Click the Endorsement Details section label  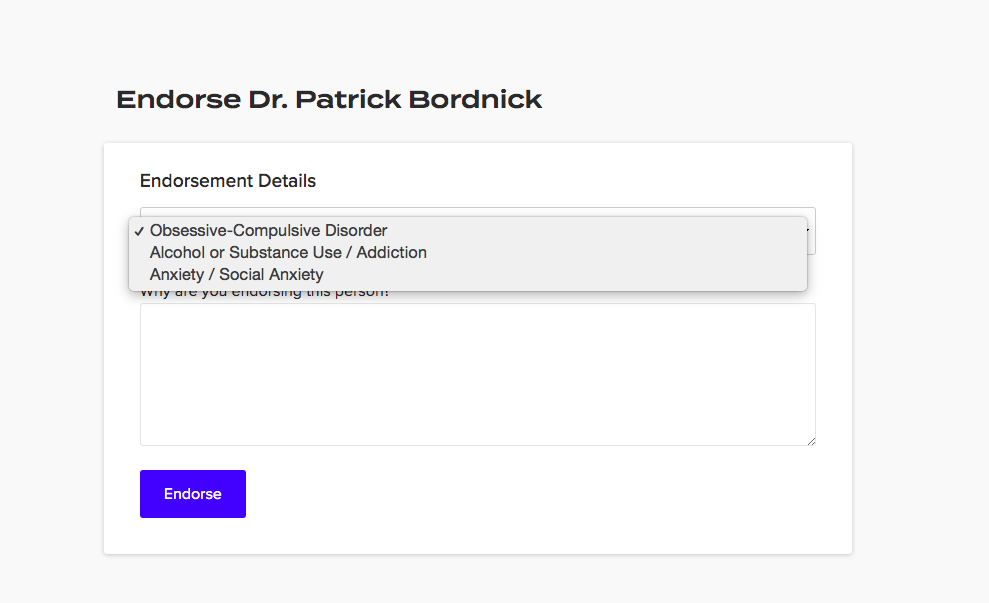tap(228, 181)
